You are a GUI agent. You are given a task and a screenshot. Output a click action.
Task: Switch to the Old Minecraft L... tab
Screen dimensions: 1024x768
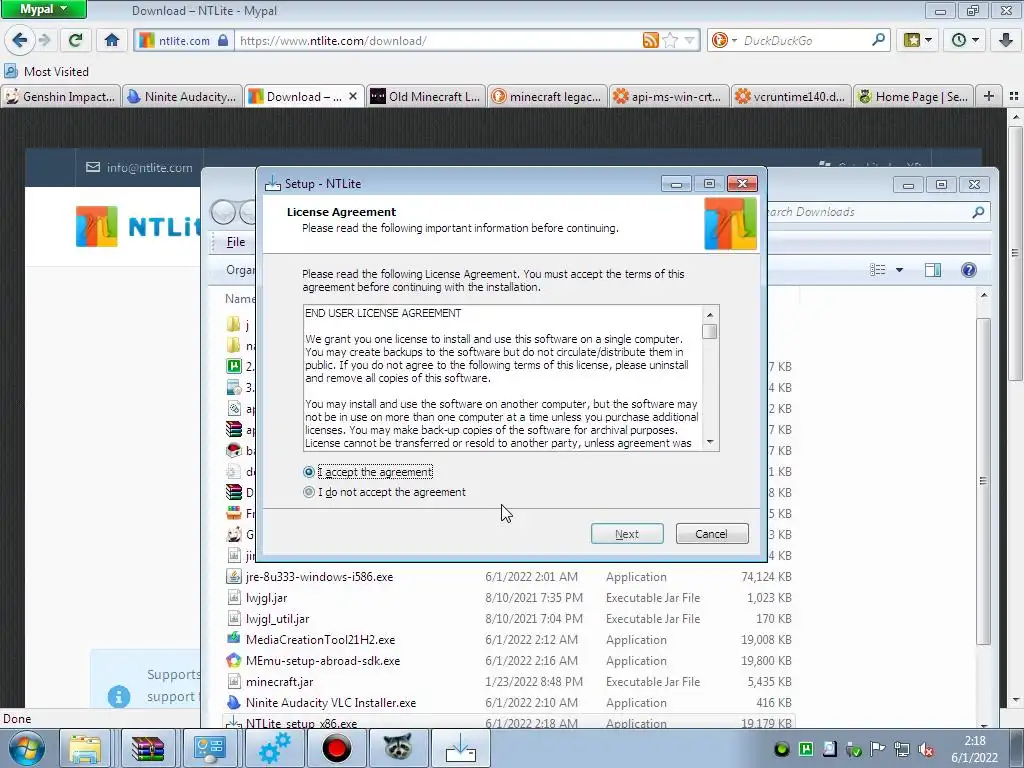(x=426, y=97)
